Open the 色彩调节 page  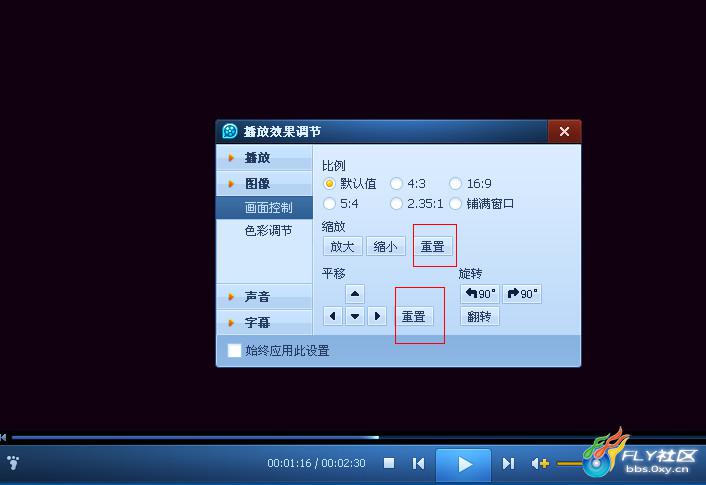coord(268,231)
